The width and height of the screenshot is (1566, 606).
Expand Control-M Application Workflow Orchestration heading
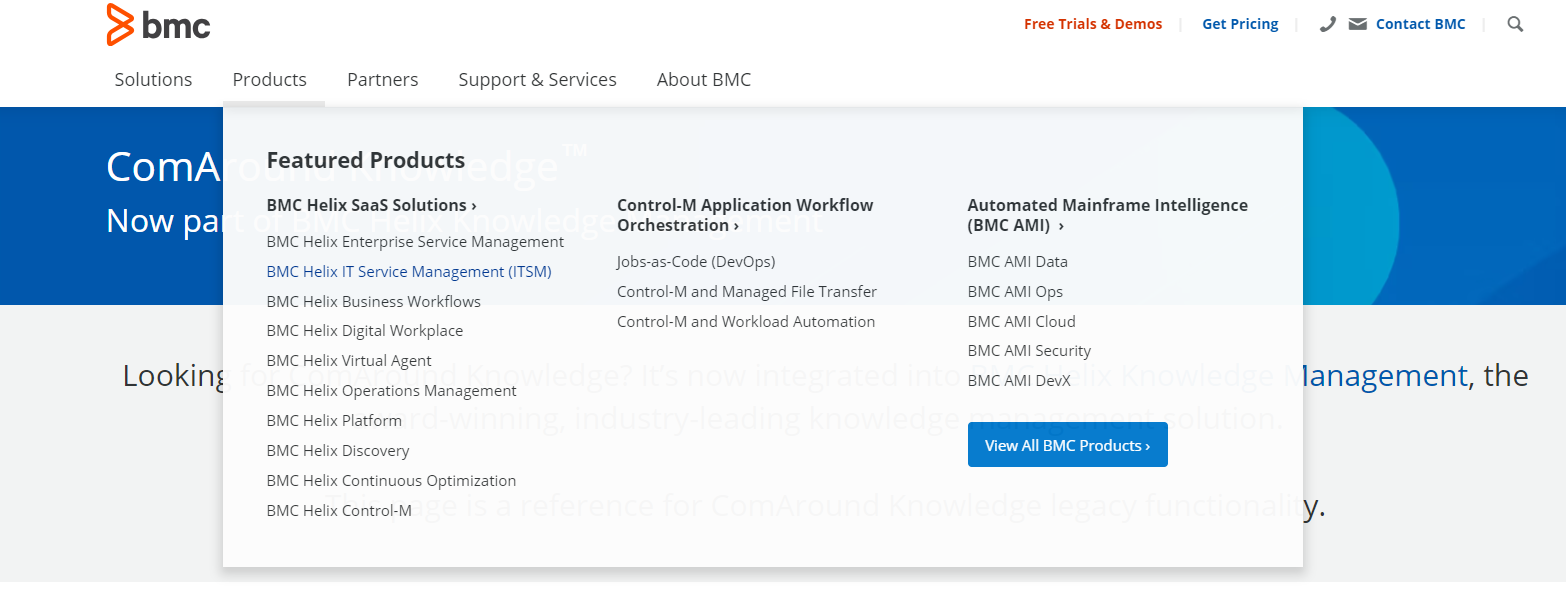(744, 215)
